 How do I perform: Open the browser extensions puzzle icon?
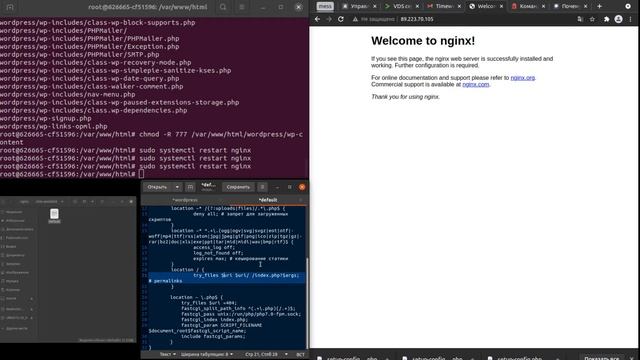(607, 19)
